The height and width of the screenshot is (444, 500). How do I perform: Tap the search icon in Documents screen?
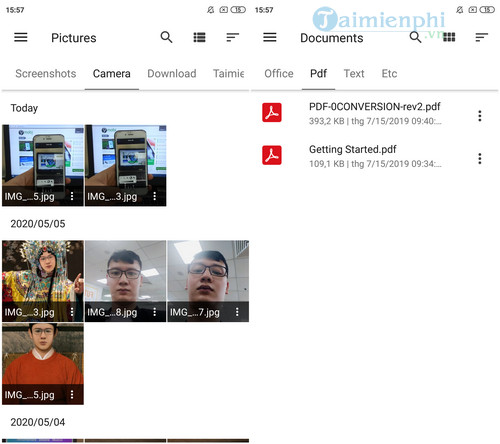click(x=415, y=37)
